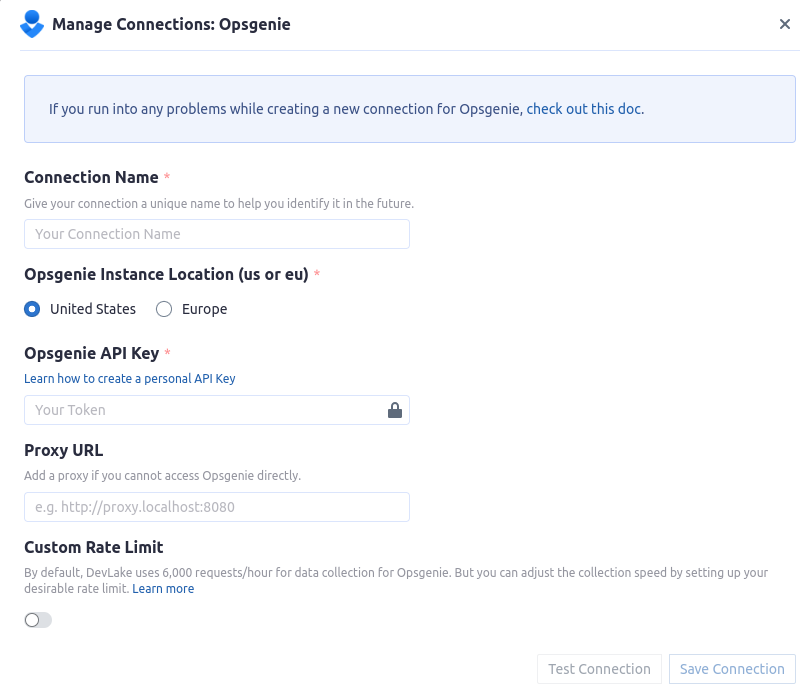Click the Opsgenie API Key token field

[200, 409]
